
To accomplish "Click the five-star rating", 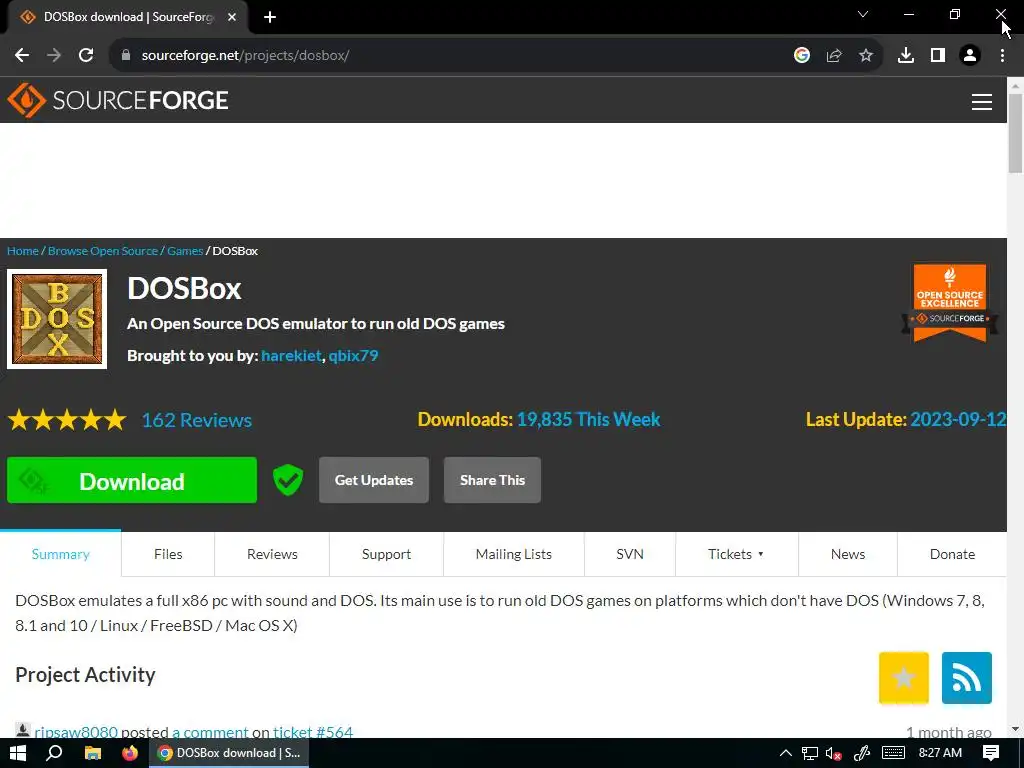I will coord(67,420).
